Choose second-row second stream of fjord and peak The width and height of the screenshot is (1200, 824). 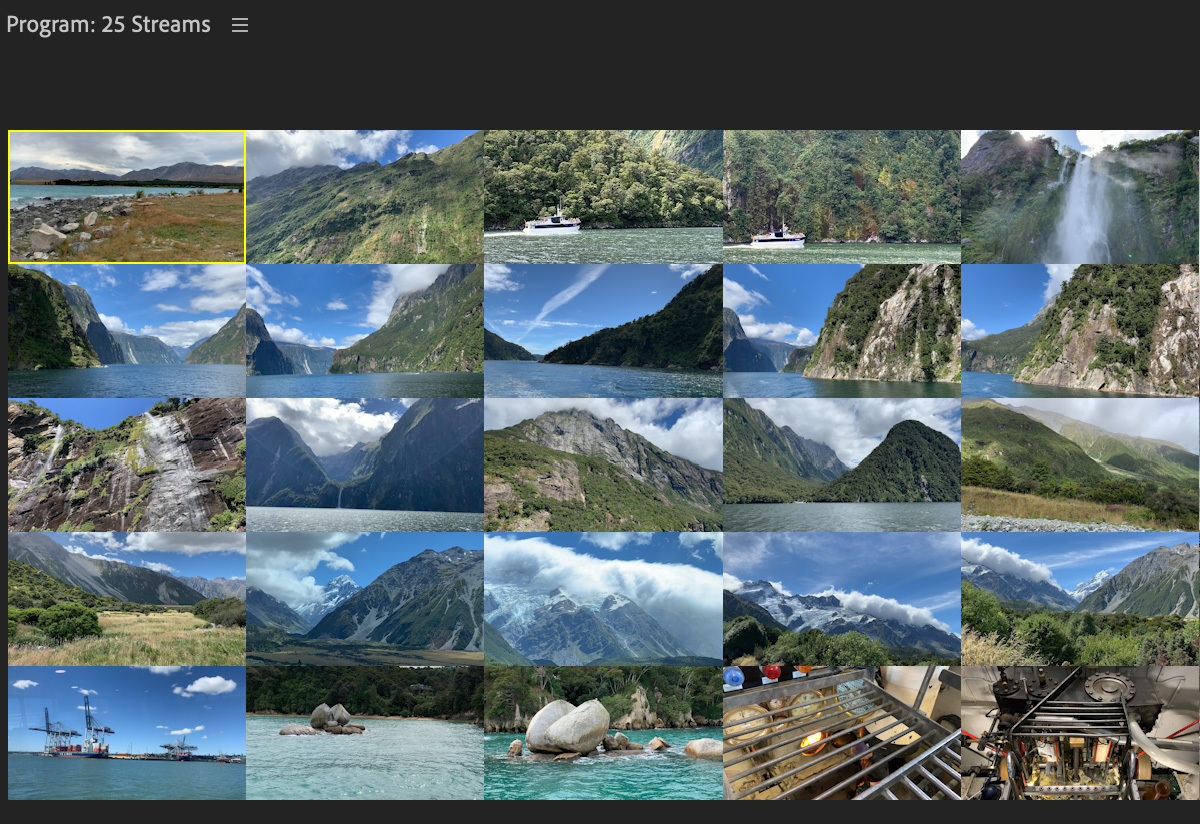click(x=365, y=331)
